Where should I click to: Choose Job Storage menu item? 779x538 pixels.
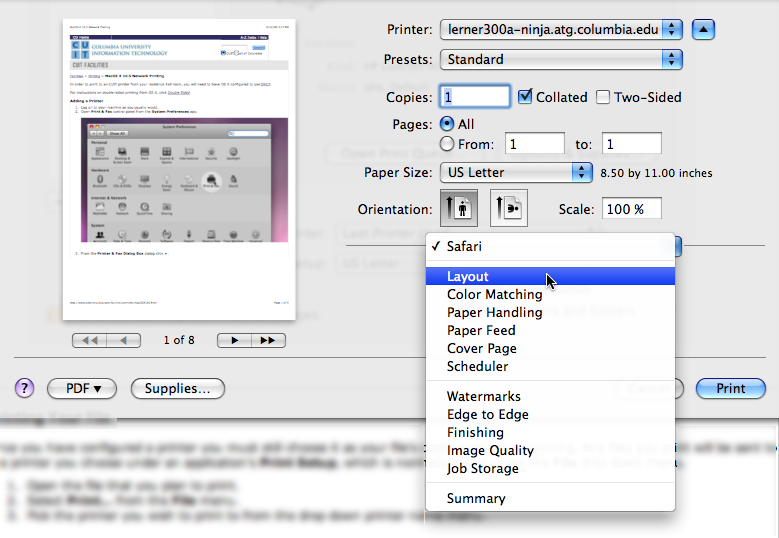(x=550, y=468)
